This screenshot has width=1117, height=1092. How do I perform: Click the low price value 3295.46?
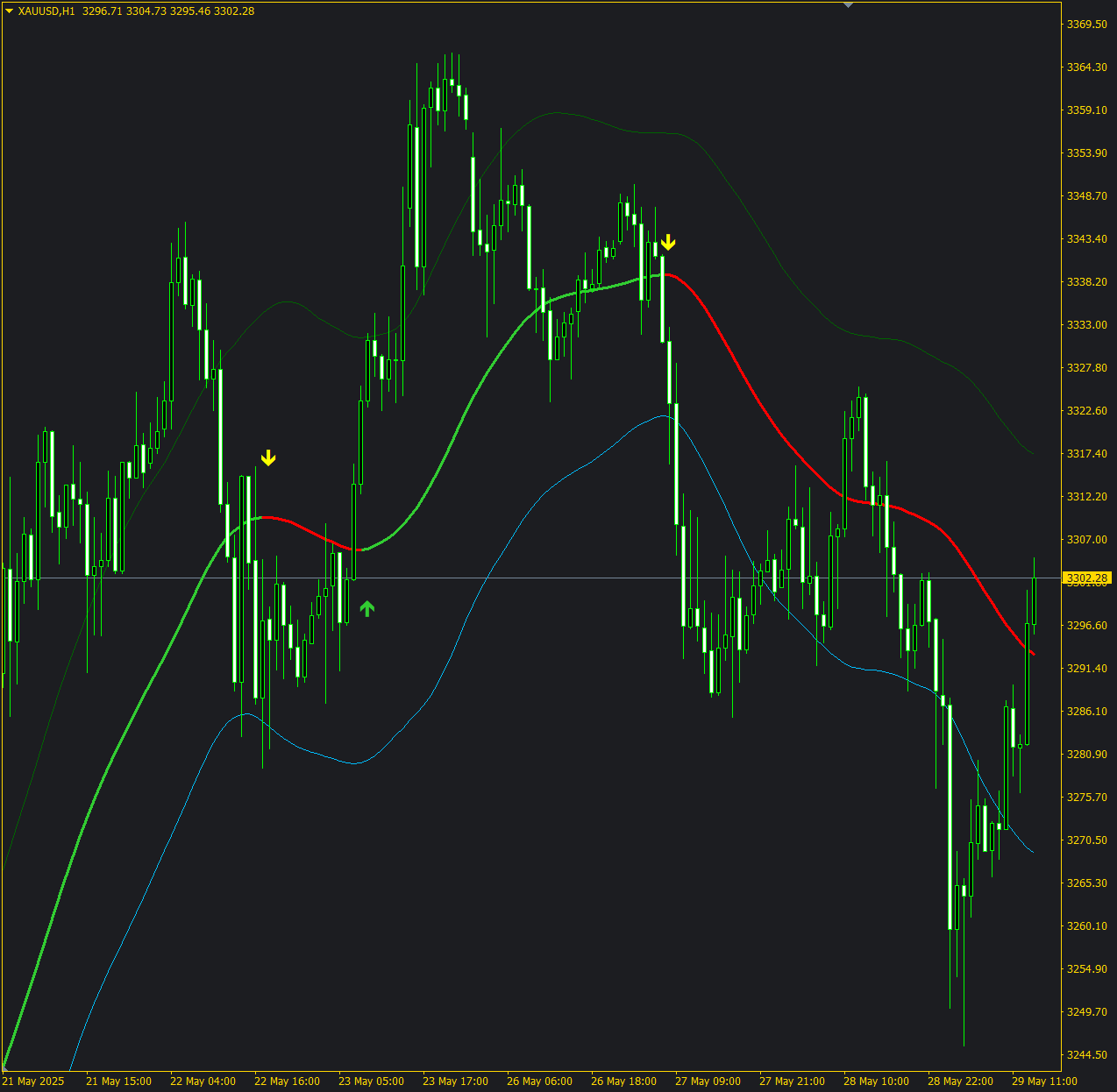[x=190, y=11]
